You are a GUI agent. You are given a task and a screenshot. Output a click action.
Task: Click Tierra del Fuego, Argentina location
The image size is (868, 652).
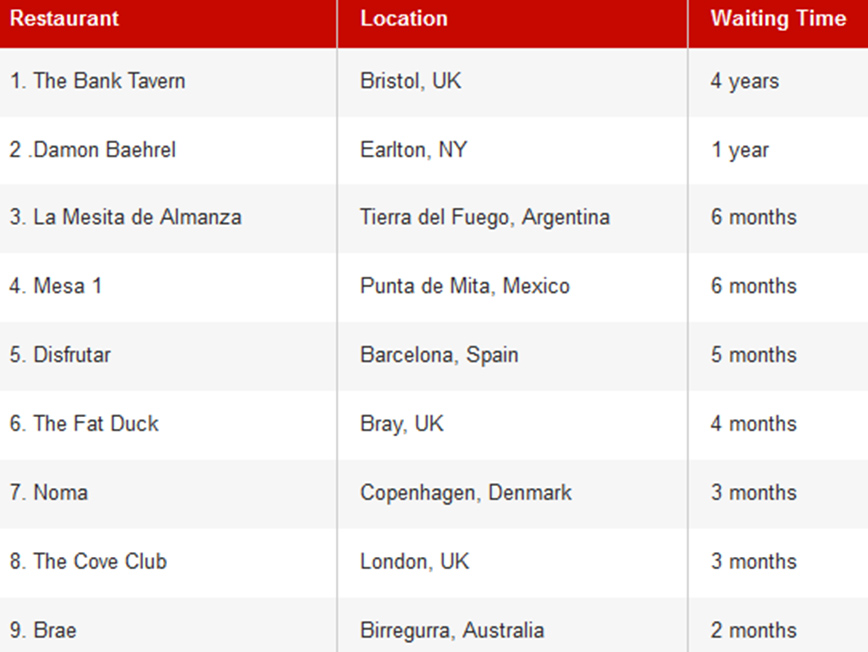[x=485, y=217]
